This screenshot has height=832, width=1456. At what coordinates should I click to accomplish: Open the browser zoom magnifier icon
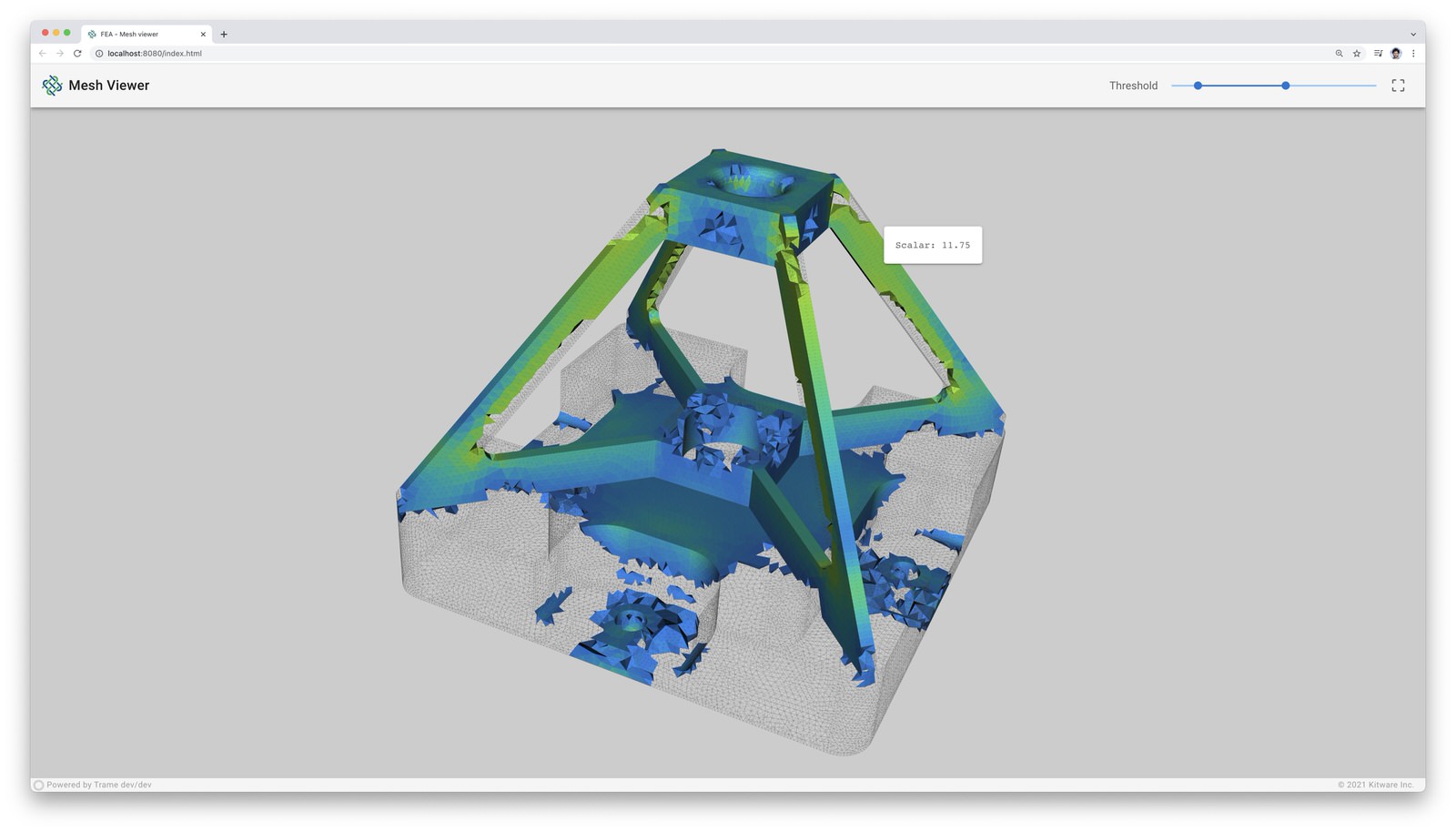(1339, 54)
